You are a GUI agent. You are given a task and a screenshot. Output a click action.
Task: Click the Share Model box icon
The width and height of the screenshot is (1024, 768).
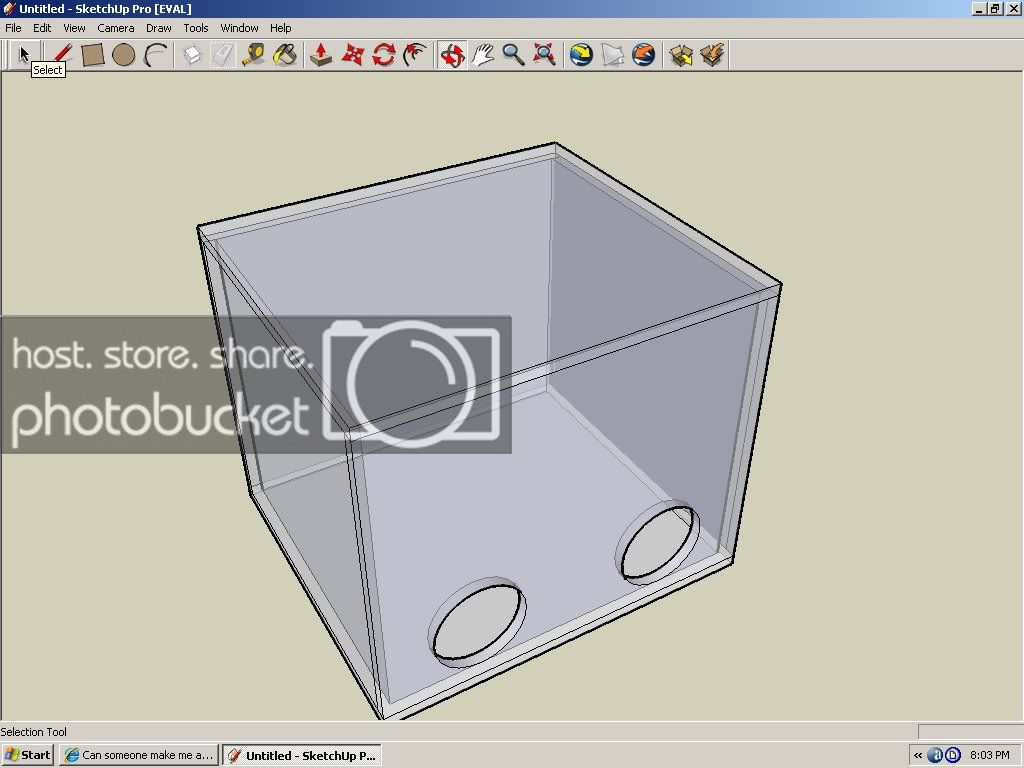pos(712,55)
